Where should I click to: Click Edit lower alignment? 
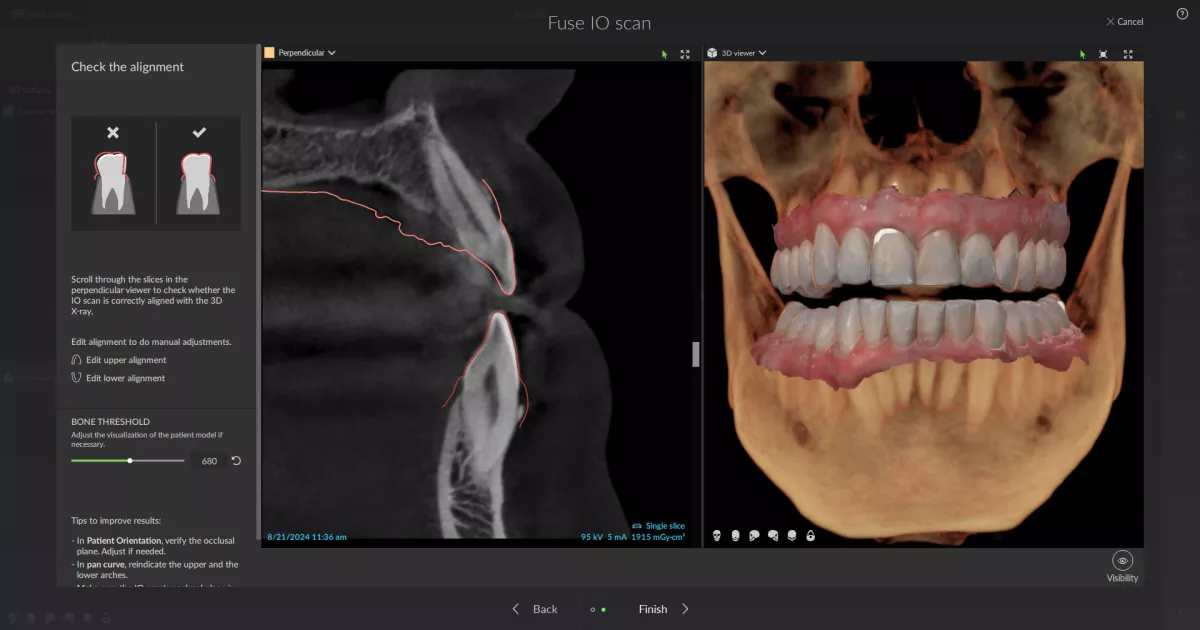tap(118, 378)
